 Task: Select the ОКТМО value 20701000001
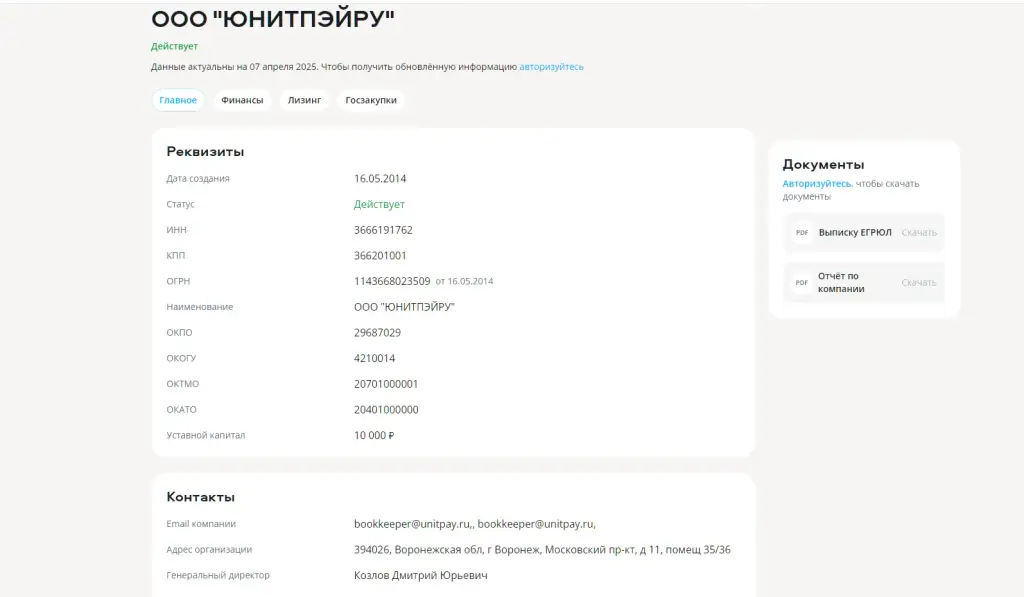pyautogui.click(x=386, y=384)
